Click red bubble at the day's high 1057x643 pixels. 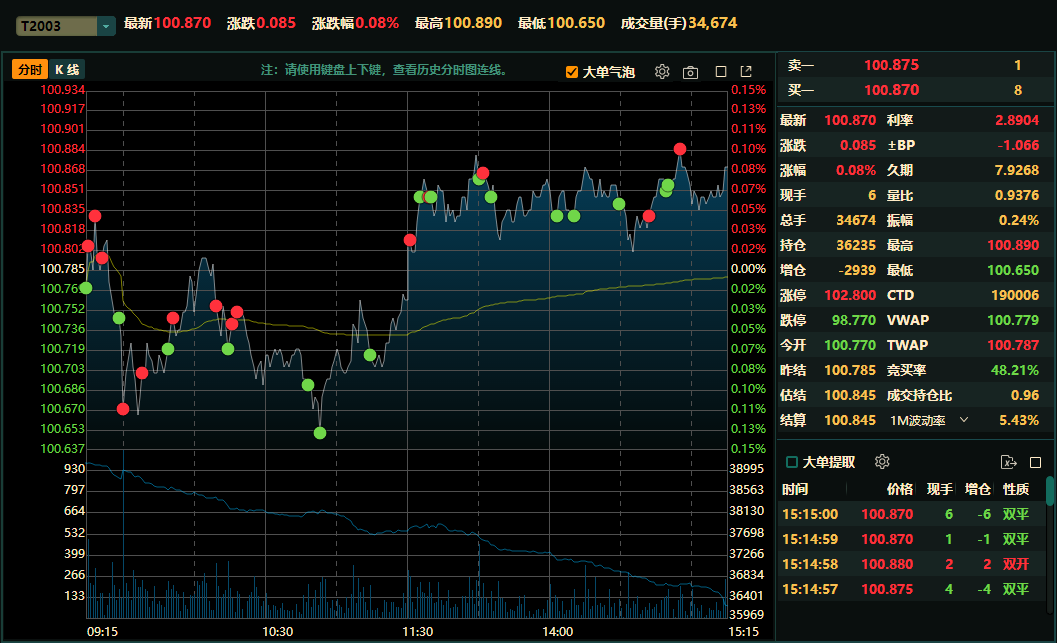(680, 149)
